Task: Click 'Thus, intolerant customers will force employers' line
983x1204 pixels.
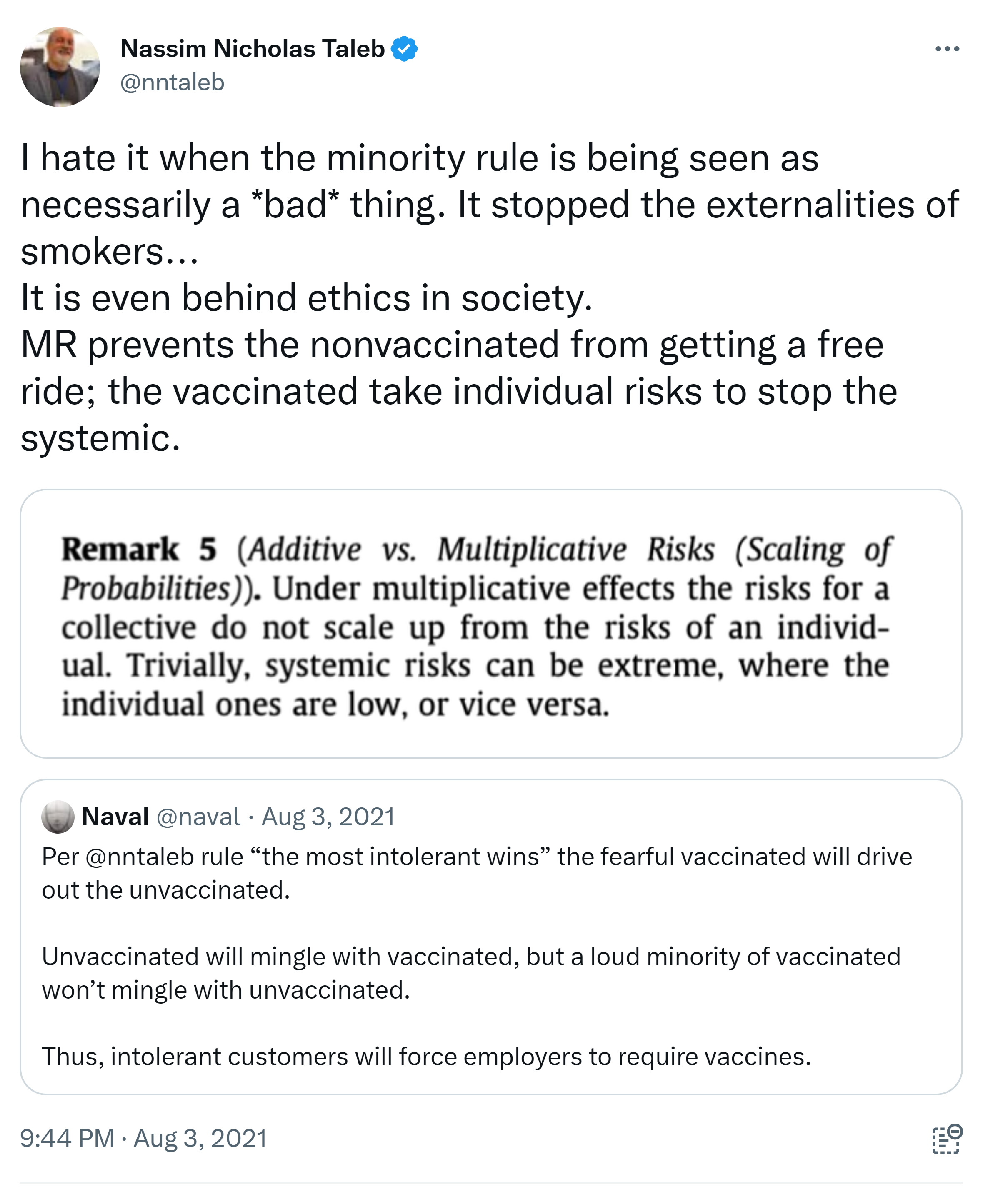Action: tap(426, 1056)
